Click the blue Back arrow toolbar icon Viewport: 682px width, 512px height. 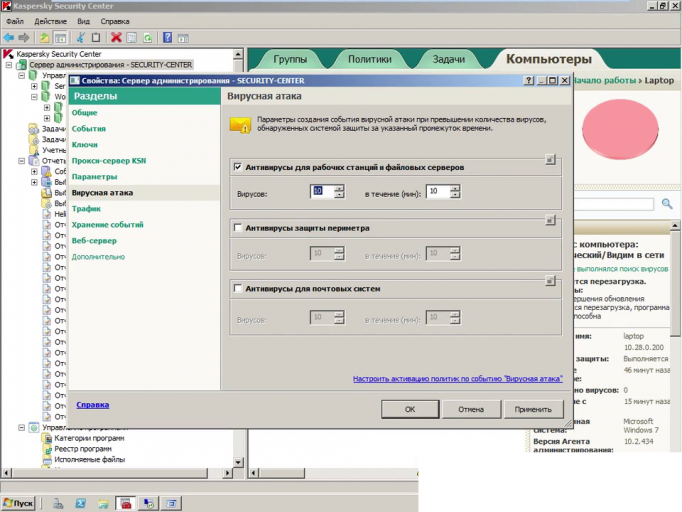[x=9, y=38]
